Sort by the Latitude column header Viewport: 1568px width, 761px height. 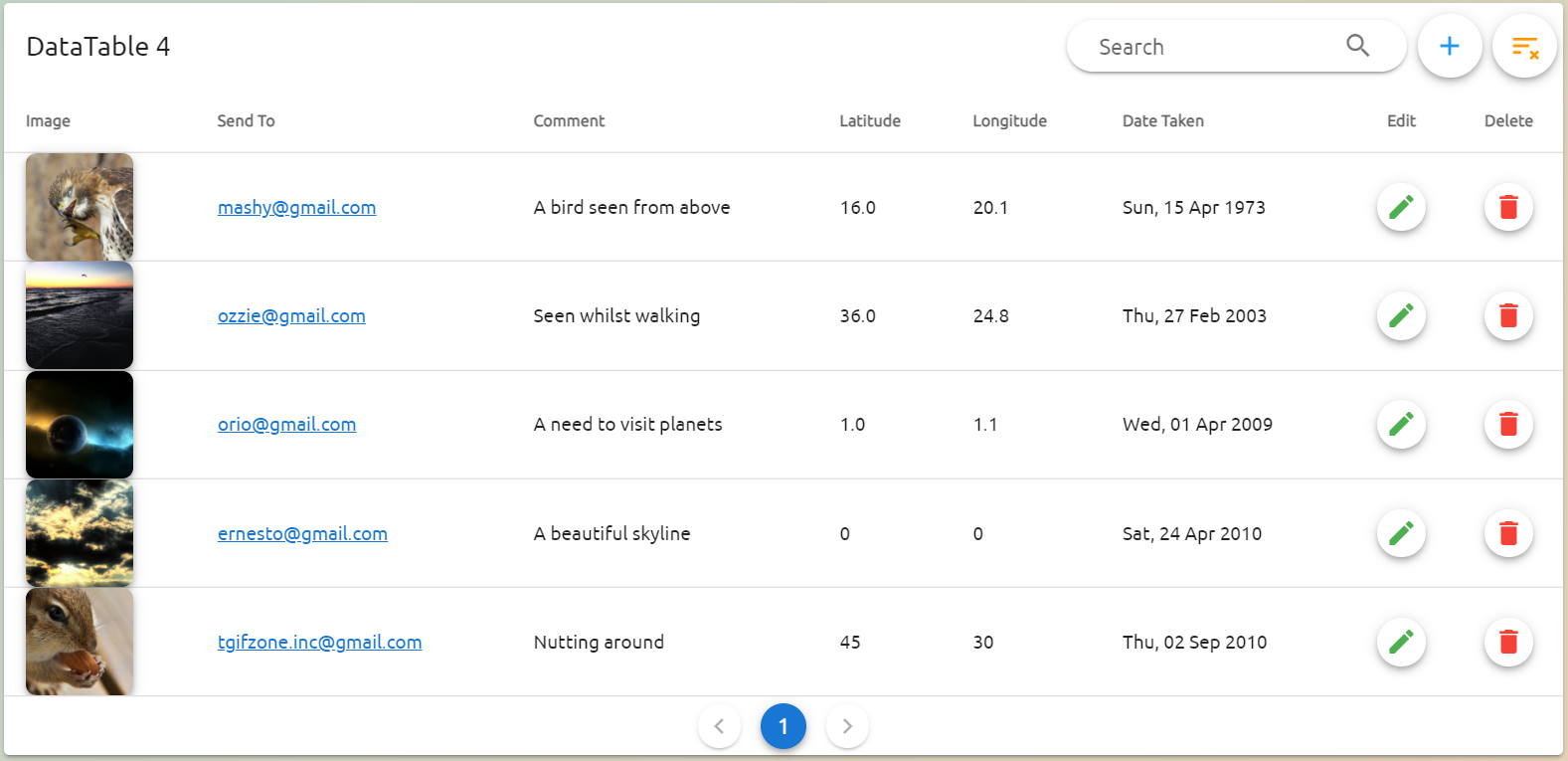(x=869, y=120)
